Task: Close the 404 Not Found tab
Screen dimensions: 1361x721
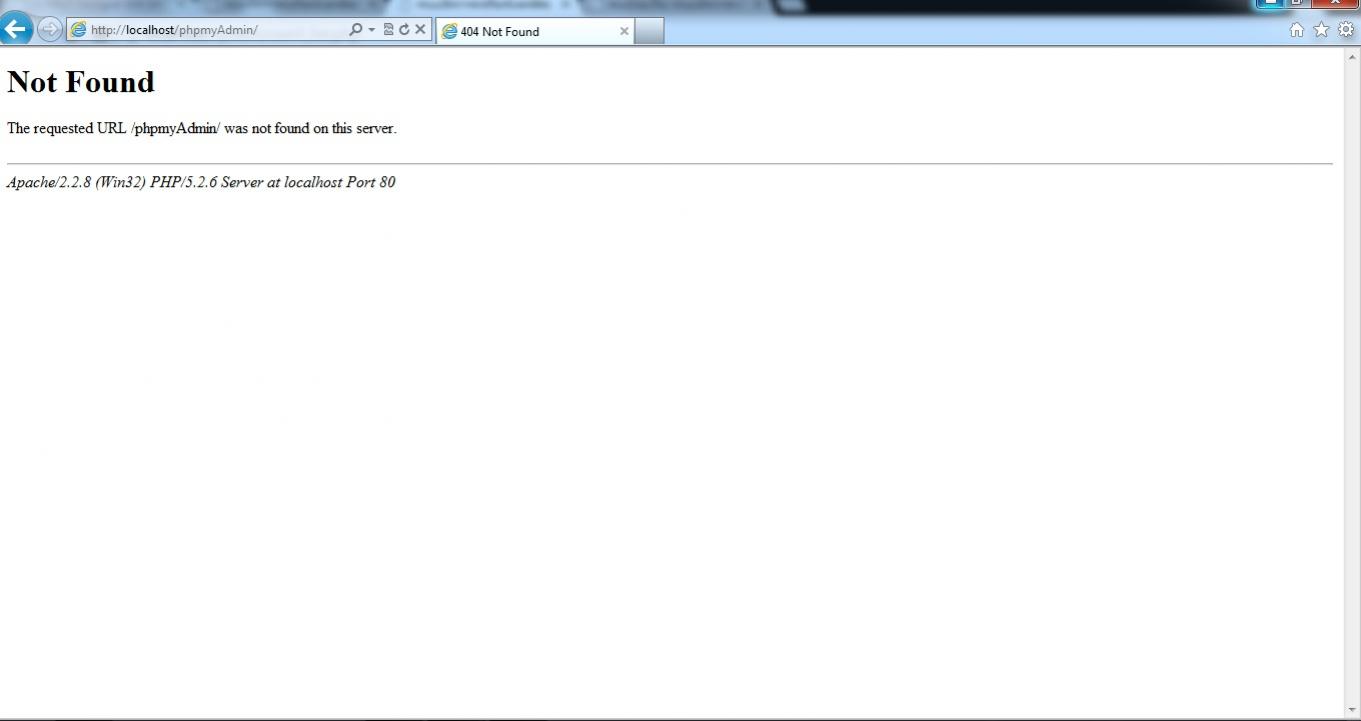Action: (624, 31)
